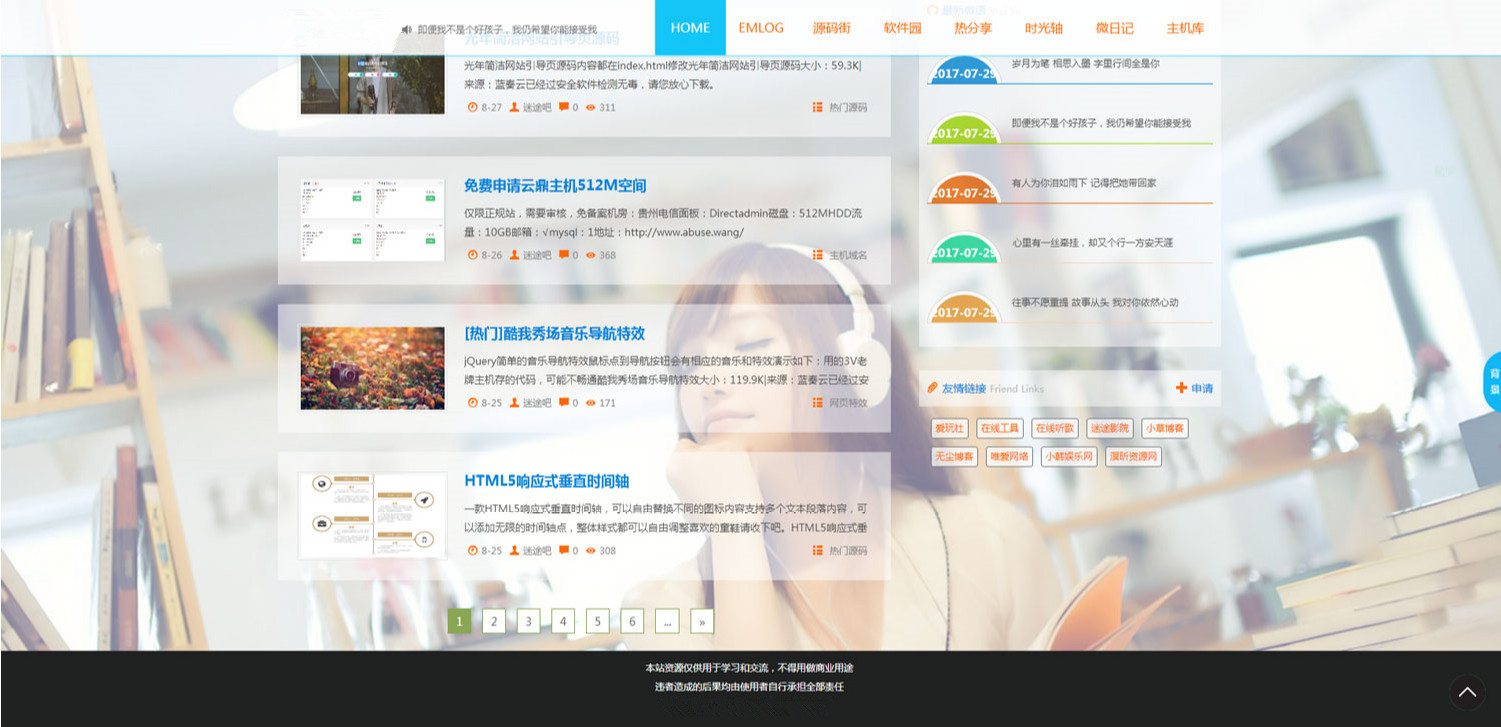Click comment icon in the 云鼎主机512M post
This screenshot has height=727, width=1501.
tap(564, 255)
